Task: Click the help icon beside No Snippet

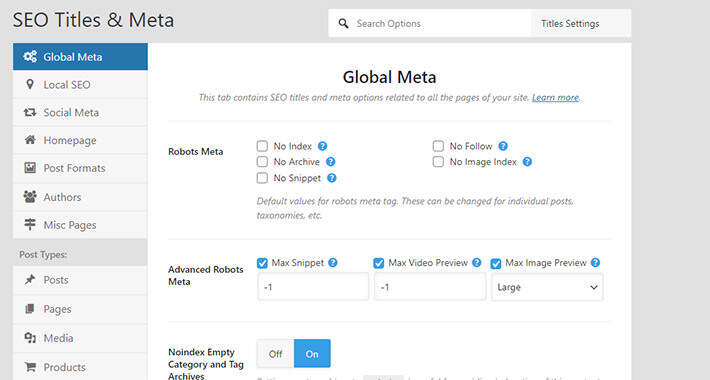Action: [x=331, y=178]
